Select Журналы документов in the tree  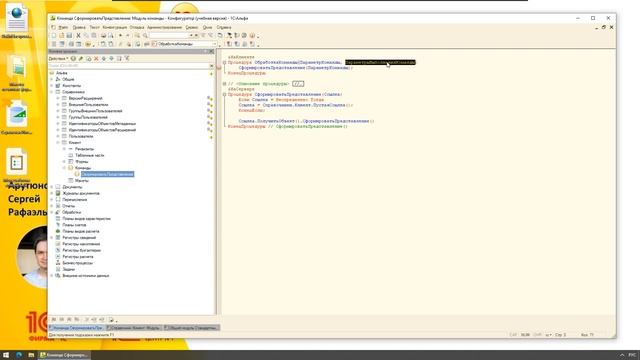tap(81, 193)
